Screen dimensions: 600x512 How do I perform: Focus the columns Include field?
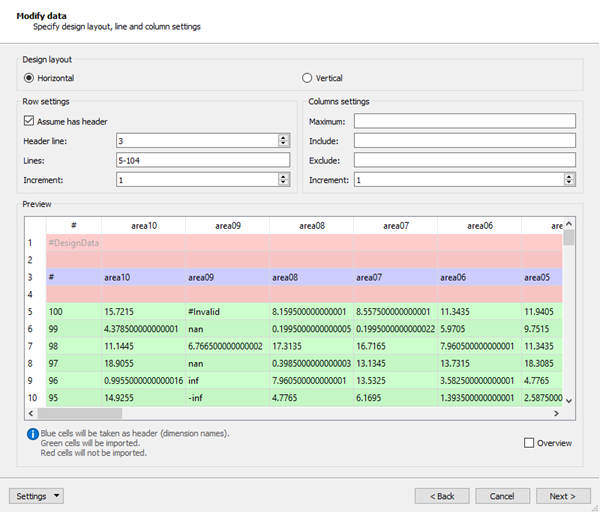pyautogui.click(x=465, y=140)
